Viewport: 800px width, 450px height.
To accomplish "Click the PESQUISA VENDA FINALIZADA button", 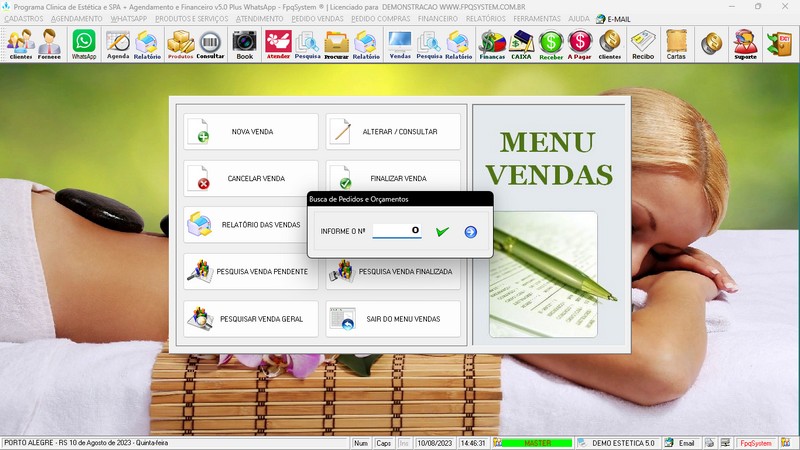I will pos(393,273).
